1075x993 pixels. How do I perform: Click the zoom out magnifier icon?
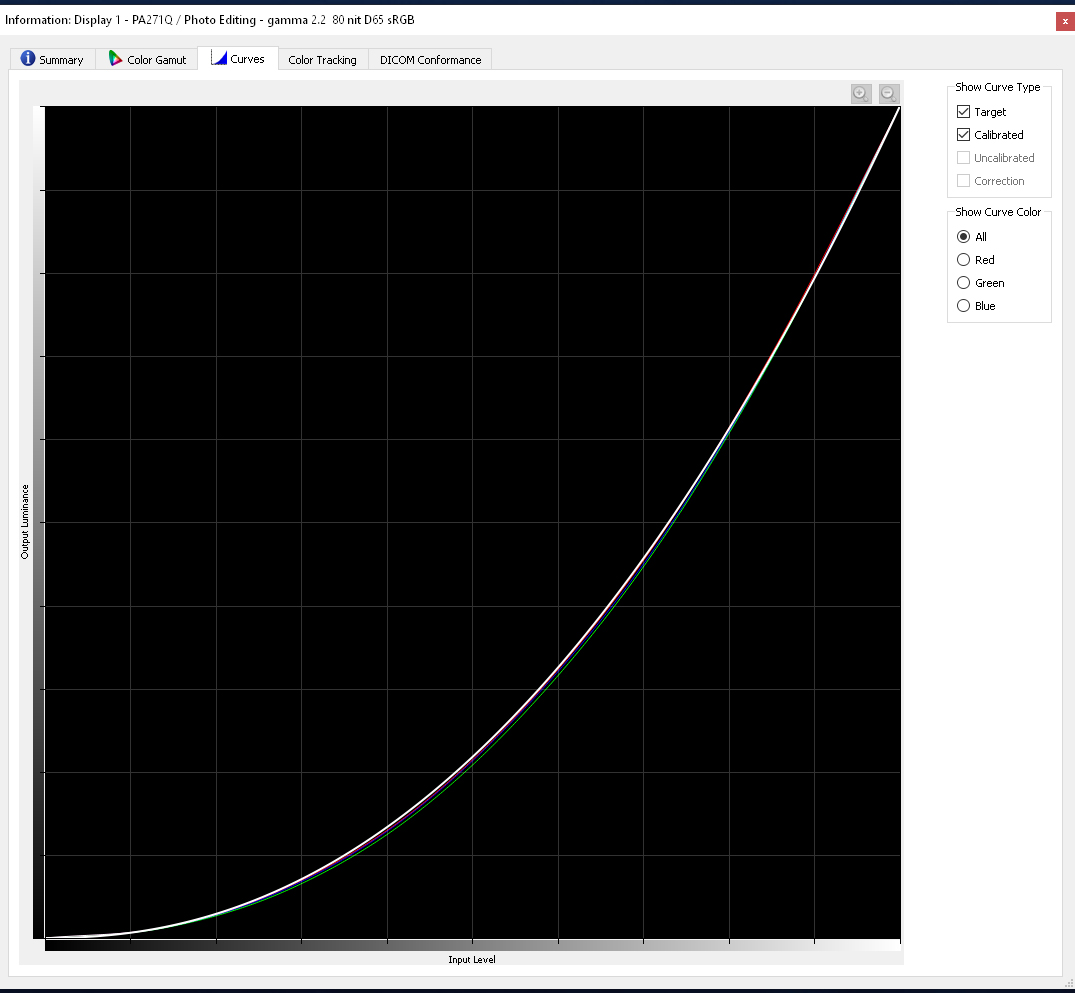(889, 94)
